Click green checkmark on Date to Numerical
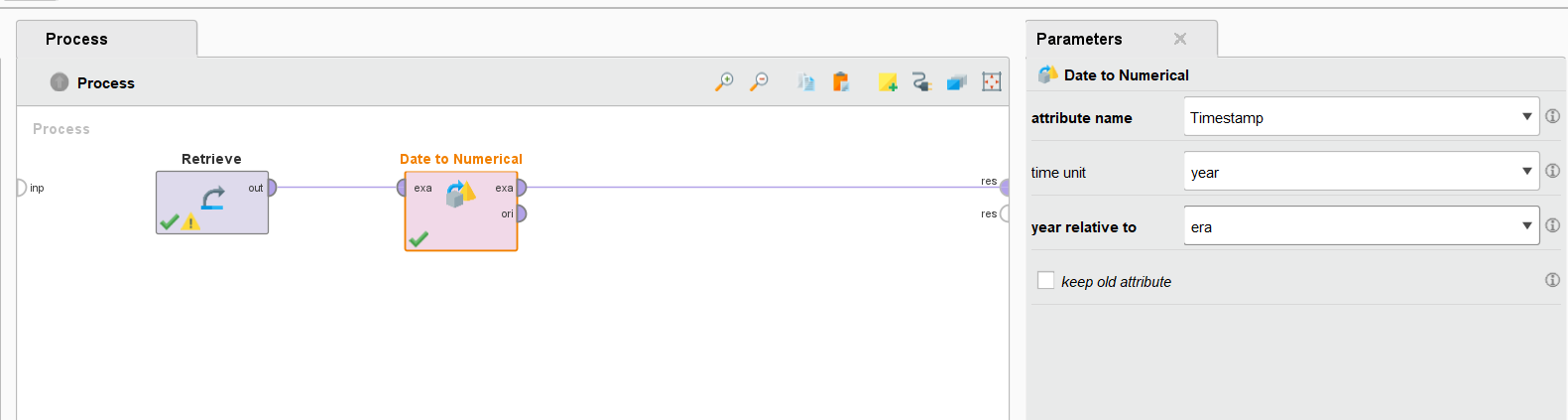 (419, 238)
